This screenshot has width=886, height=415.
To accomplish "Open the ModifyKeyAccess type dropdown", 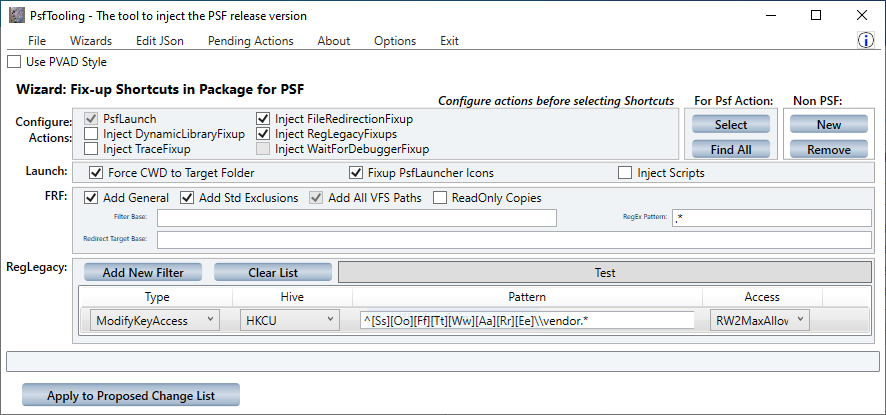I will pos(155,321).
